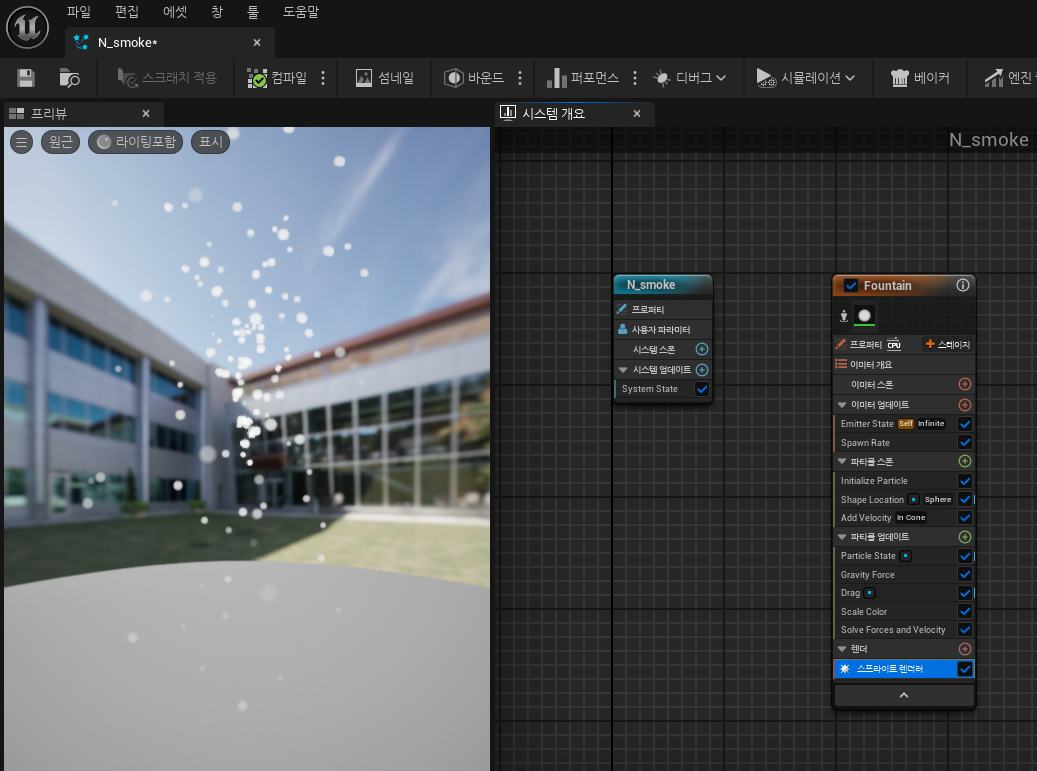
Task: Add a module to 파티클 스폰
Action: click(965, 461)
